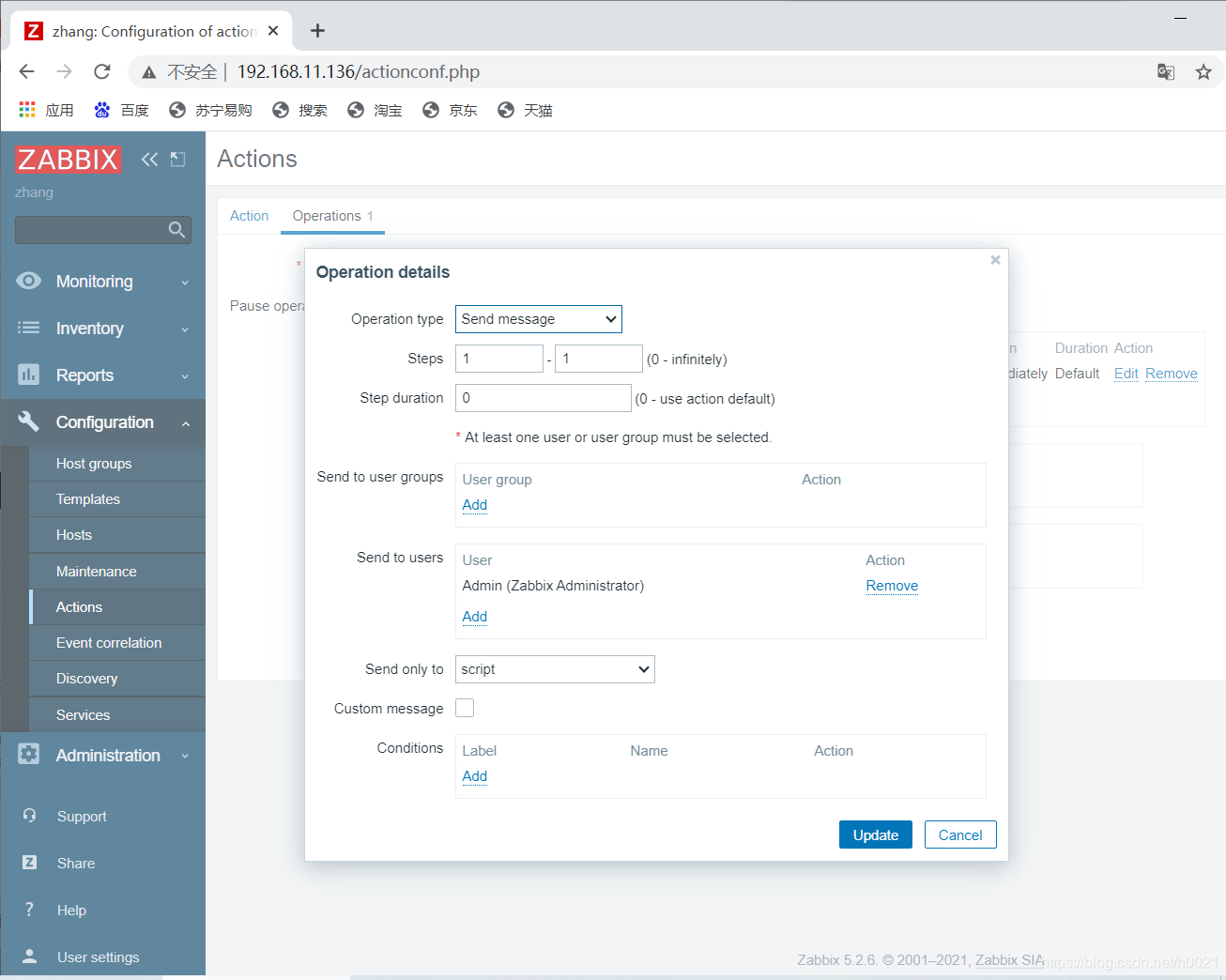1226x980 pixels.
Task: Open Discovery in sidebar
Action: [x=117, y=679]
